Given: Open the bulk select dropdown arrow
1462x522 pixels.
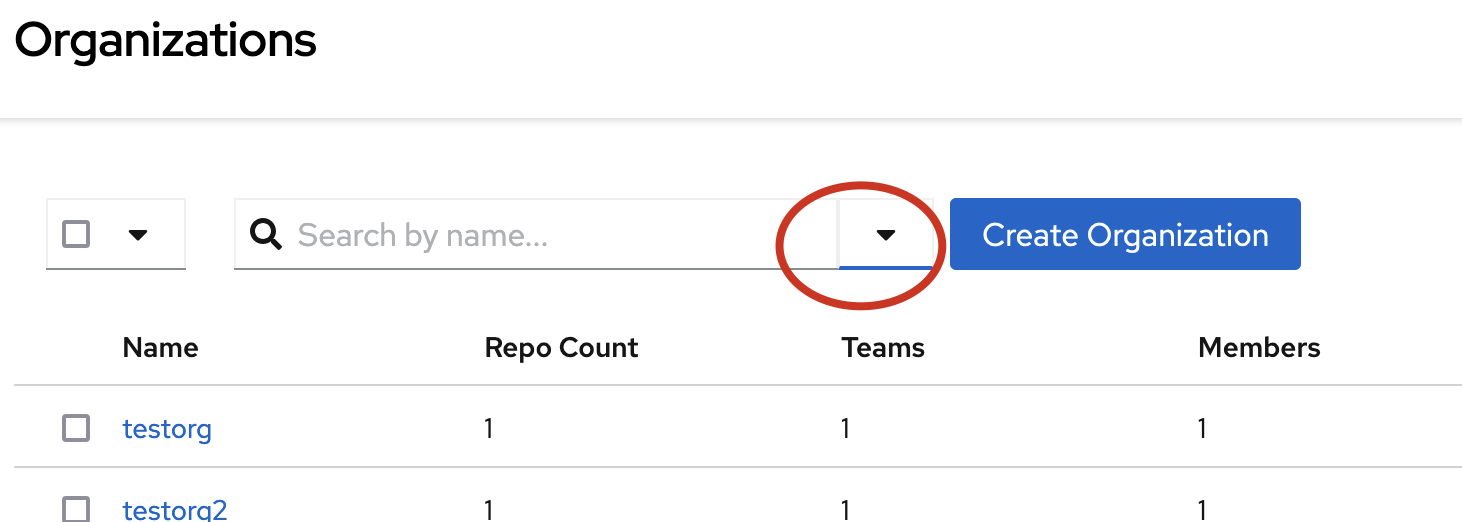Looking at the screenshot, I should [x=138, y=234].
